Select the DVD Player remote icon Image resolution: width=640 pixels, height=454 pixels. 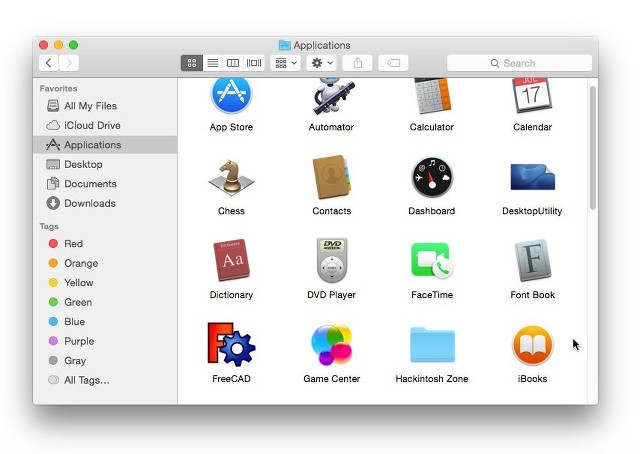(332, 260)
